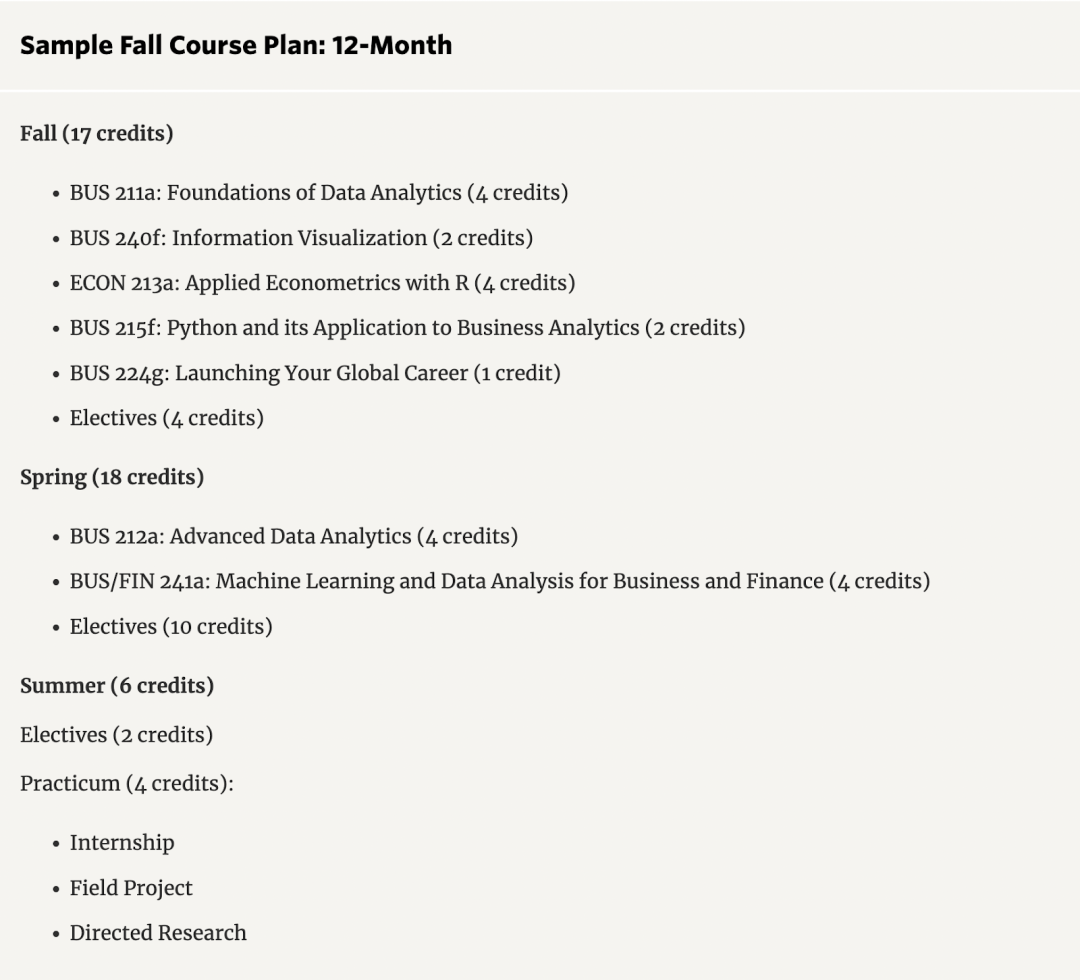Click the Spring (18 credits) heading

click(112, 477)
